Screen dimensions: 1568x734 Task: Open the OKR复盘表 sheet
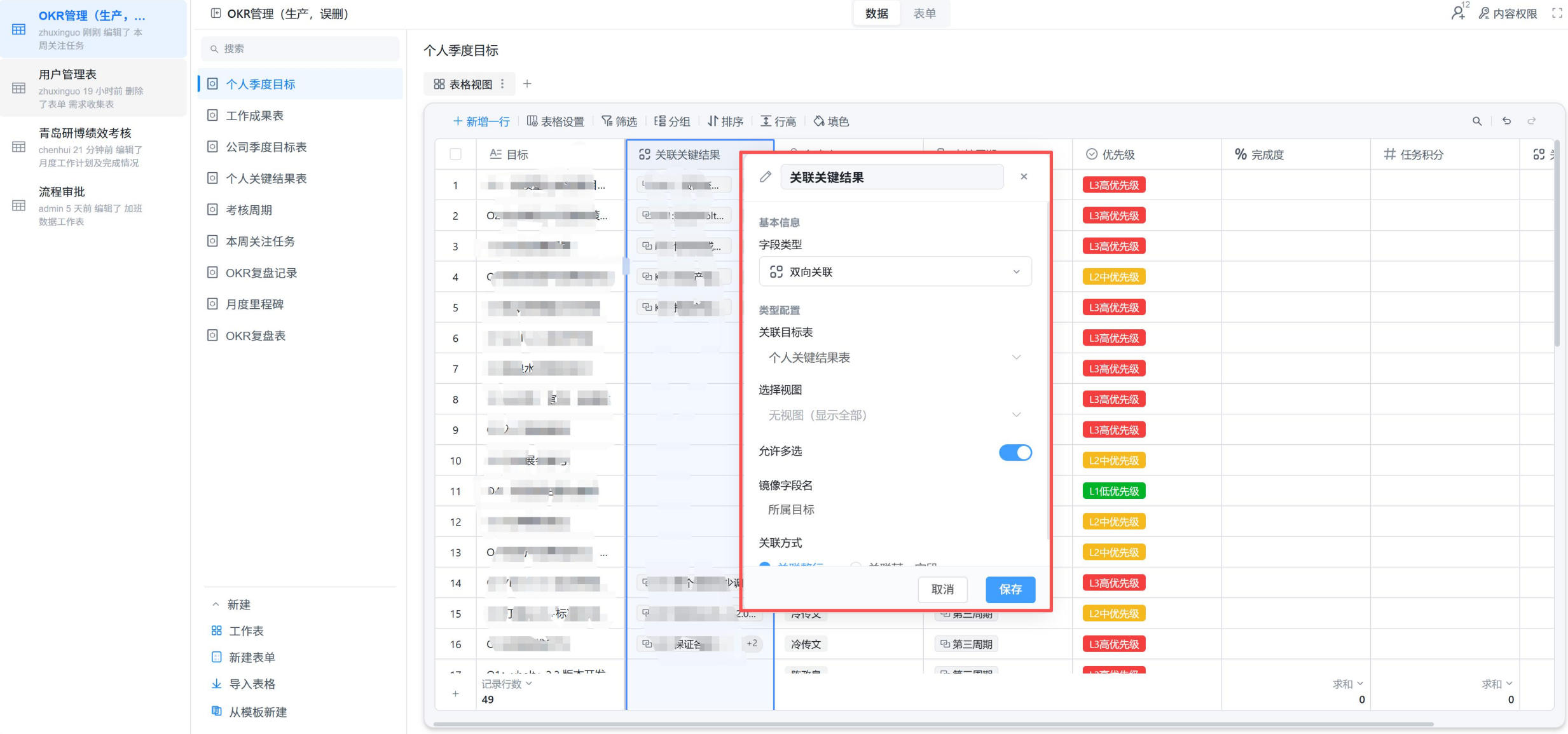coord(300,336)
